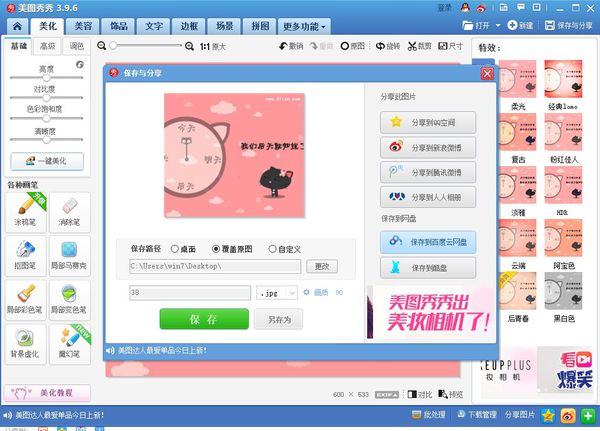Screen dimensions: 600x431
Task: Click the save path input field
Action: 215,266
